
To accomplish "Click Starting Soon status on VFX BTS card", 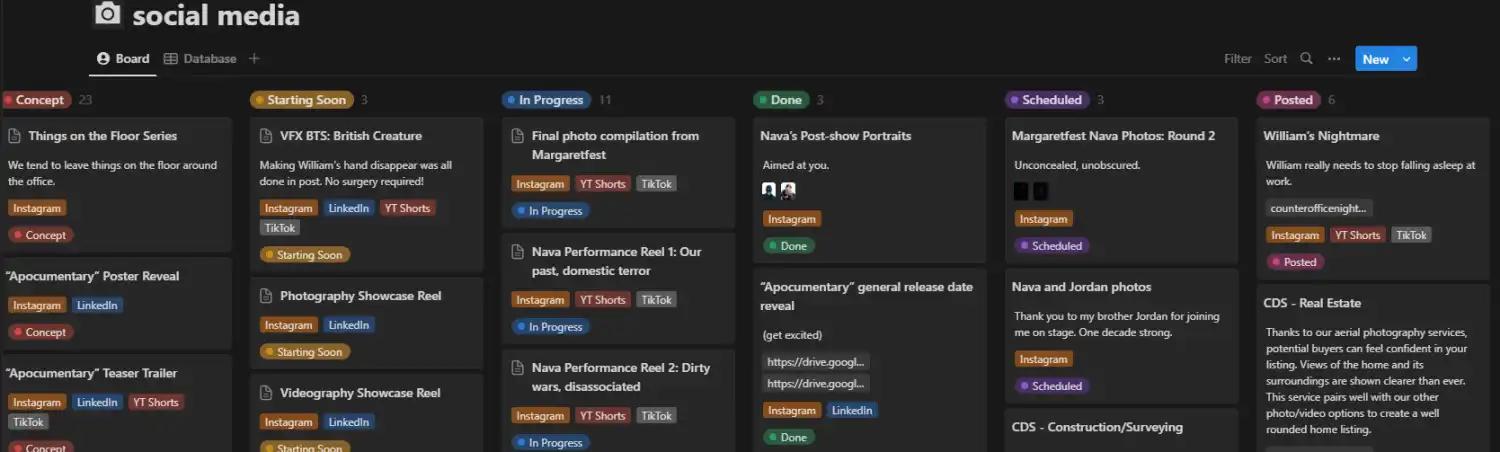I will 305,255.
